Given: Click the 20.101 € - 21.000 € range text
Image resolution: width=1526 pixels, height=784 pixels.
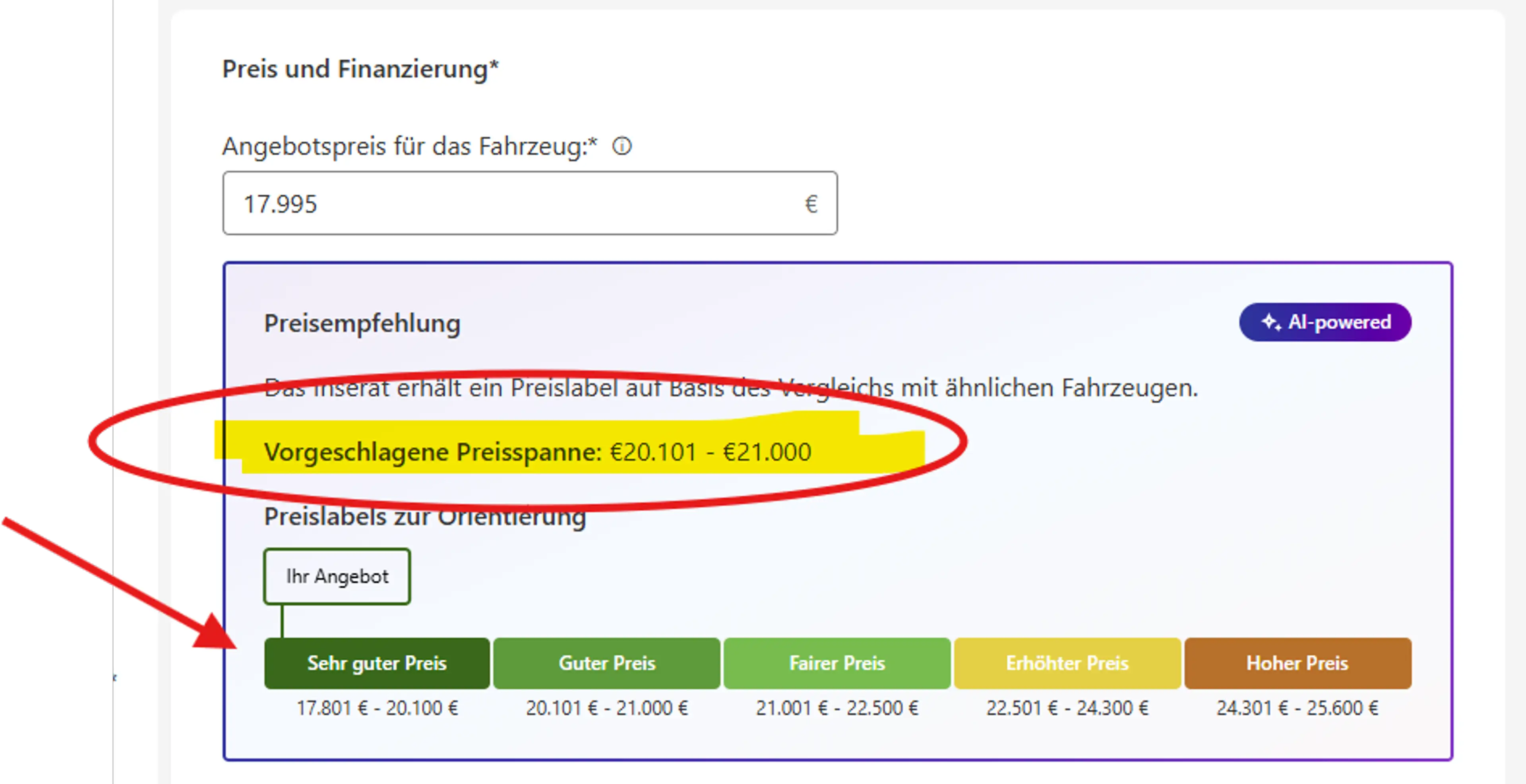Looking at the screenshot, I should [606, 708].
